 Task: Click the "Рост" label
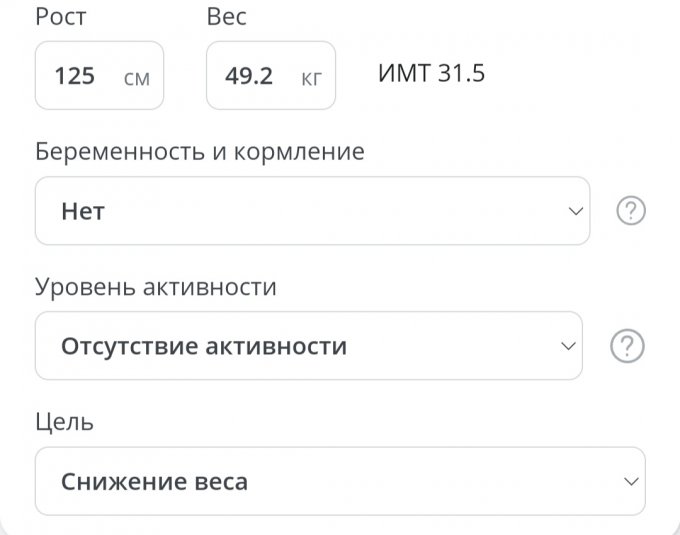(x=61, y=17)
